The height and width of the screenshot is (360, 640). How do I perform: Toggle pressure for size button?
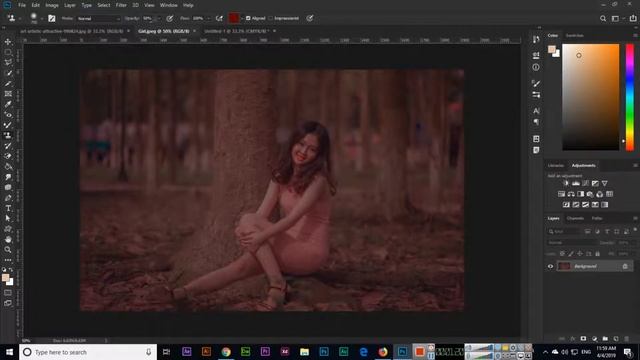click(x=310, y=18)
